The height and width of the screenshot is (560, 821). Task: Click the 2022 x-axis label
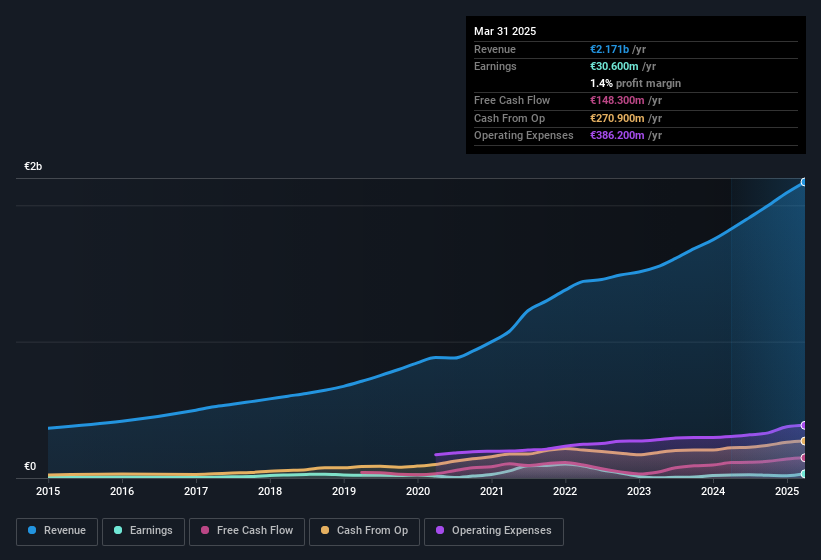pyautogui.click(x=565, y=491)
